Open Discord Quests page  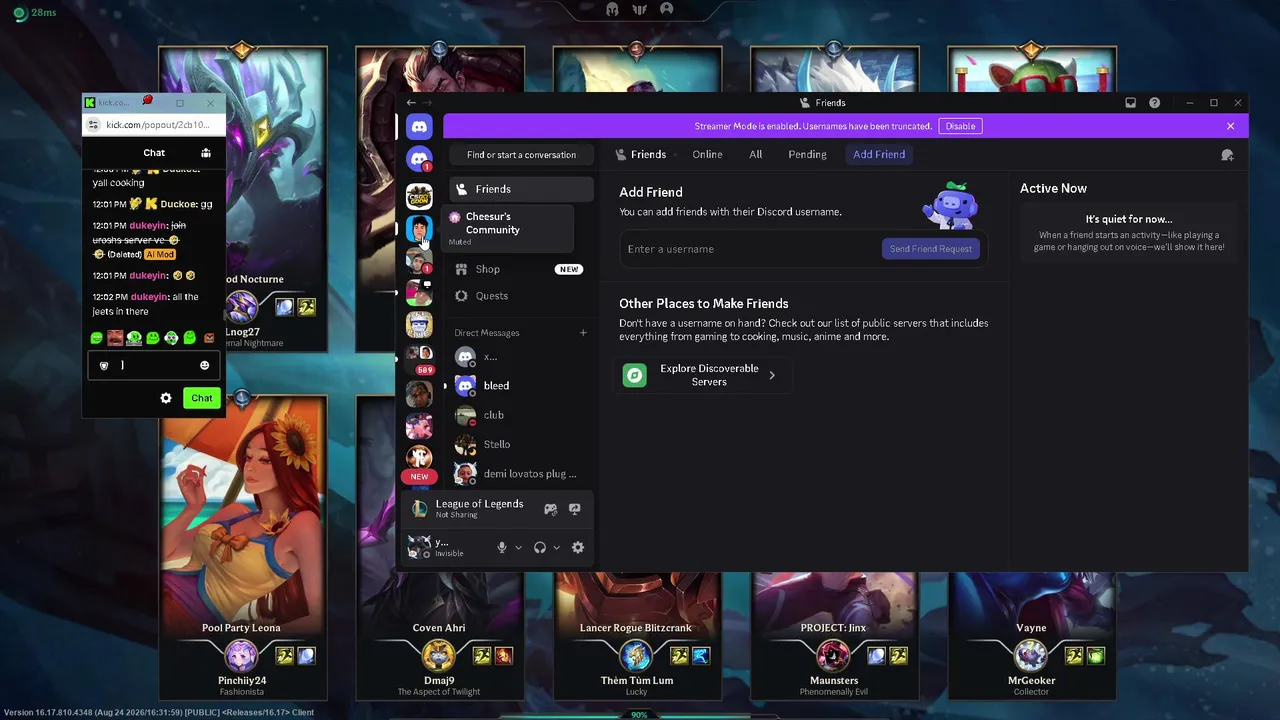(x=521, y=296)
